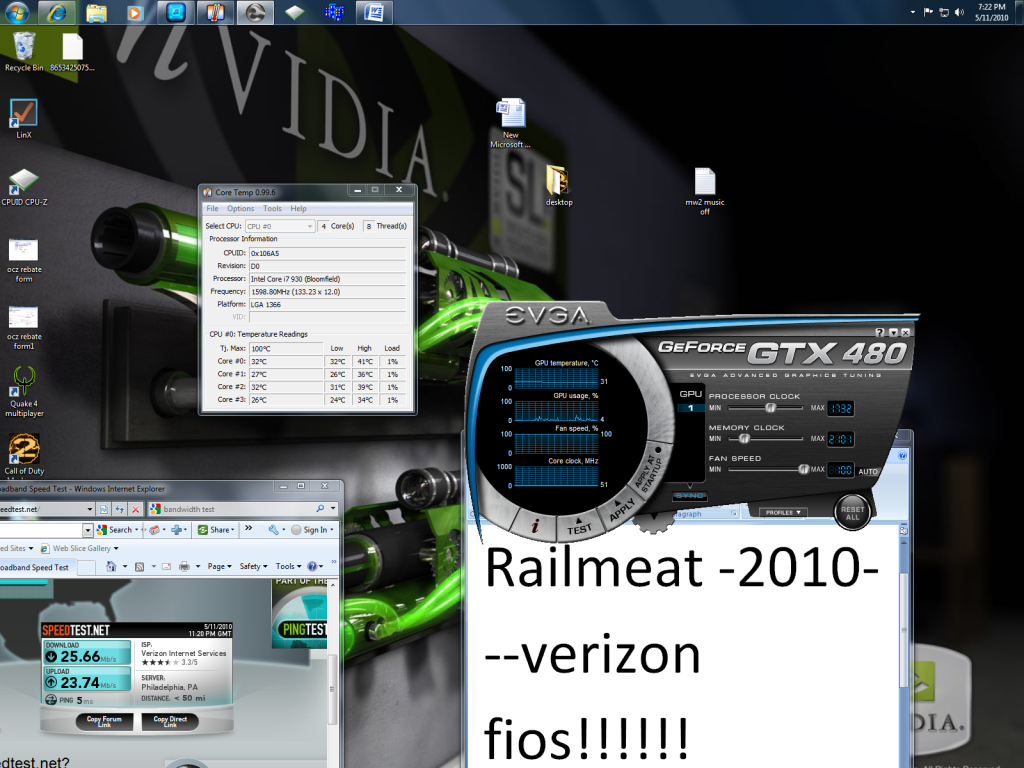Viewport: 1024px width, 768px height.
Task: Toggle the EVGA SYNC button
Action: click(x=690, y=496)
